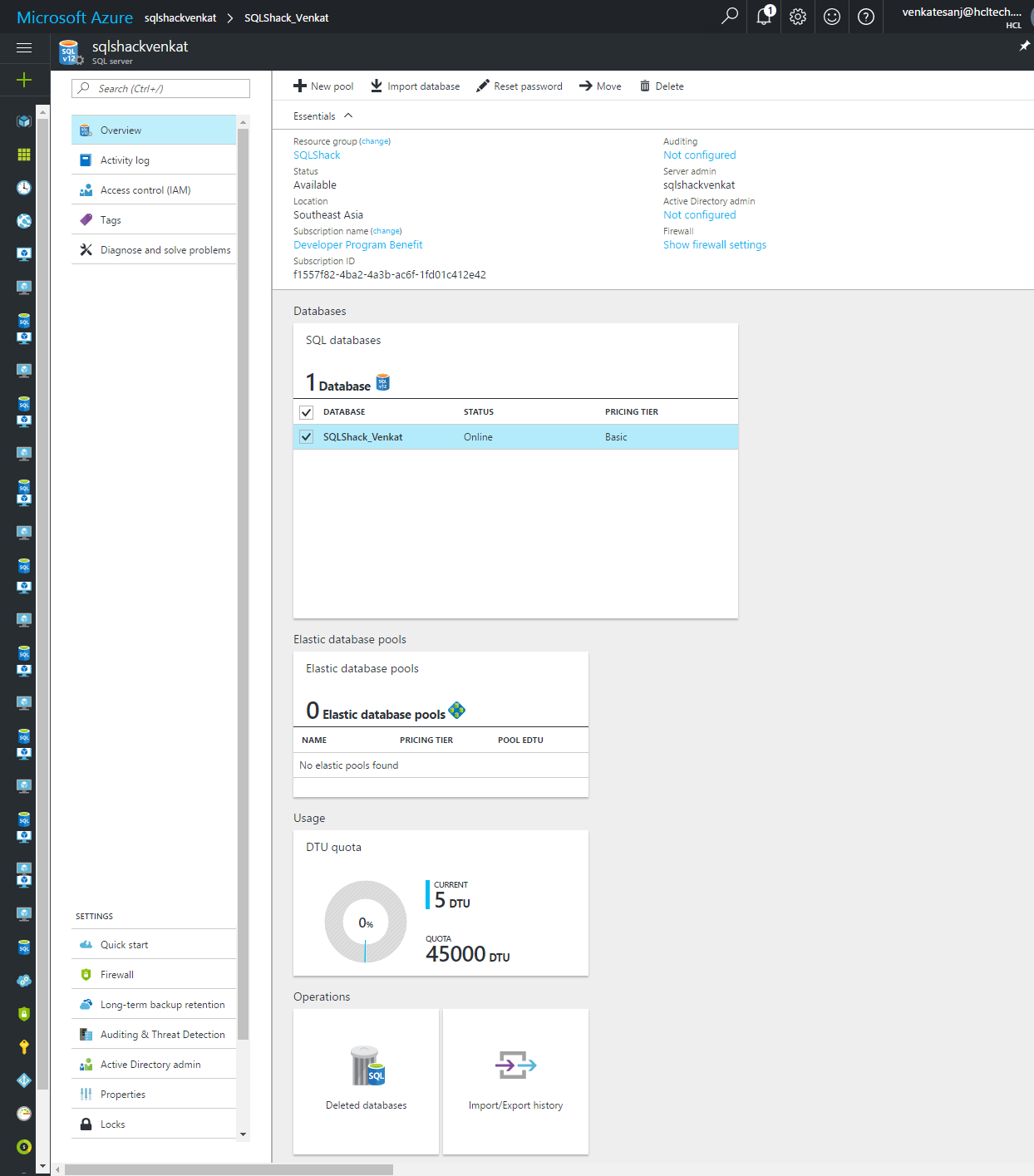
Task: Click the SQL server icon beside sqlshackvenkat title
Action: 71,53
